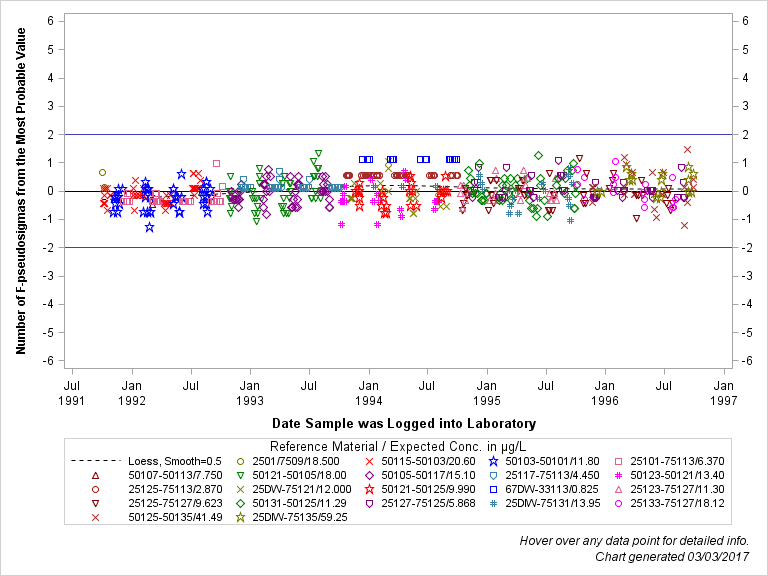Click the blue horizontal reference line at -2
Image resolution: width=768 pixels, height=576 pixels.
[x=398, y=248]
